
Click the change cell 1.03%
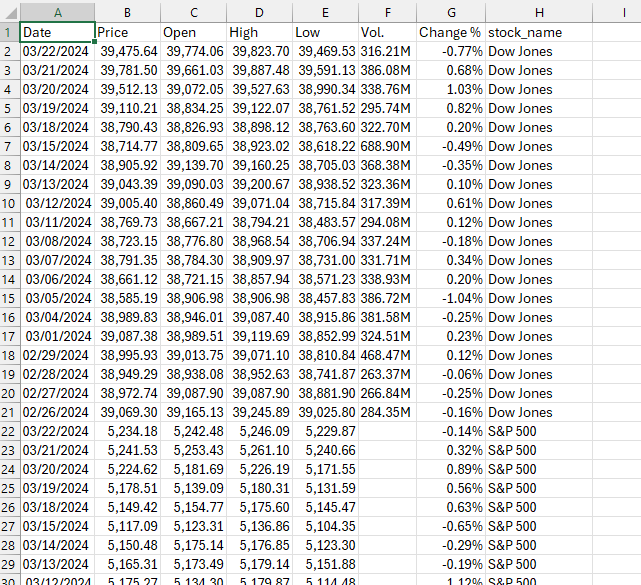[x=451, y=90]
